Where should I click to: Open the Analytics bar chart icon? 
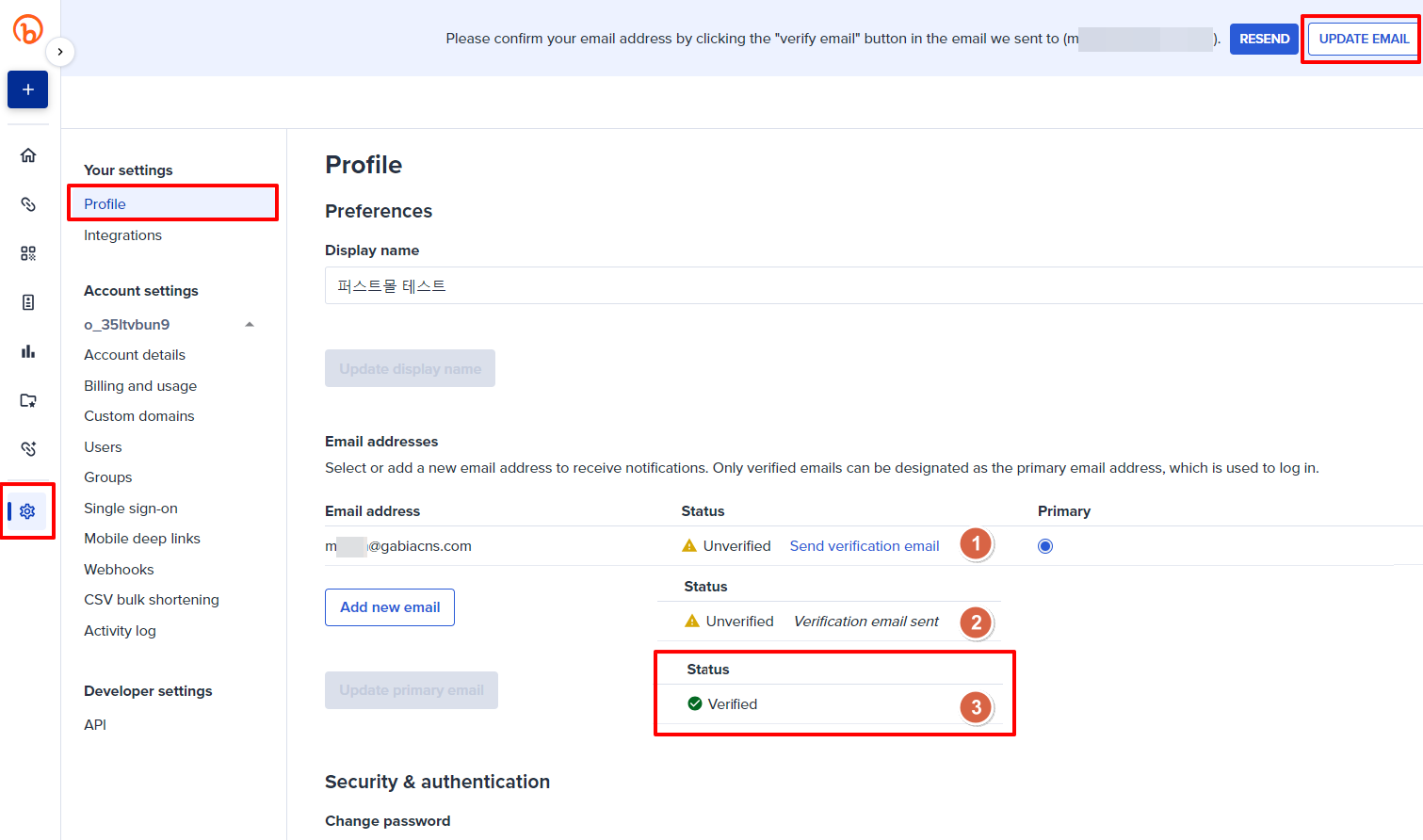click(28, 351)
